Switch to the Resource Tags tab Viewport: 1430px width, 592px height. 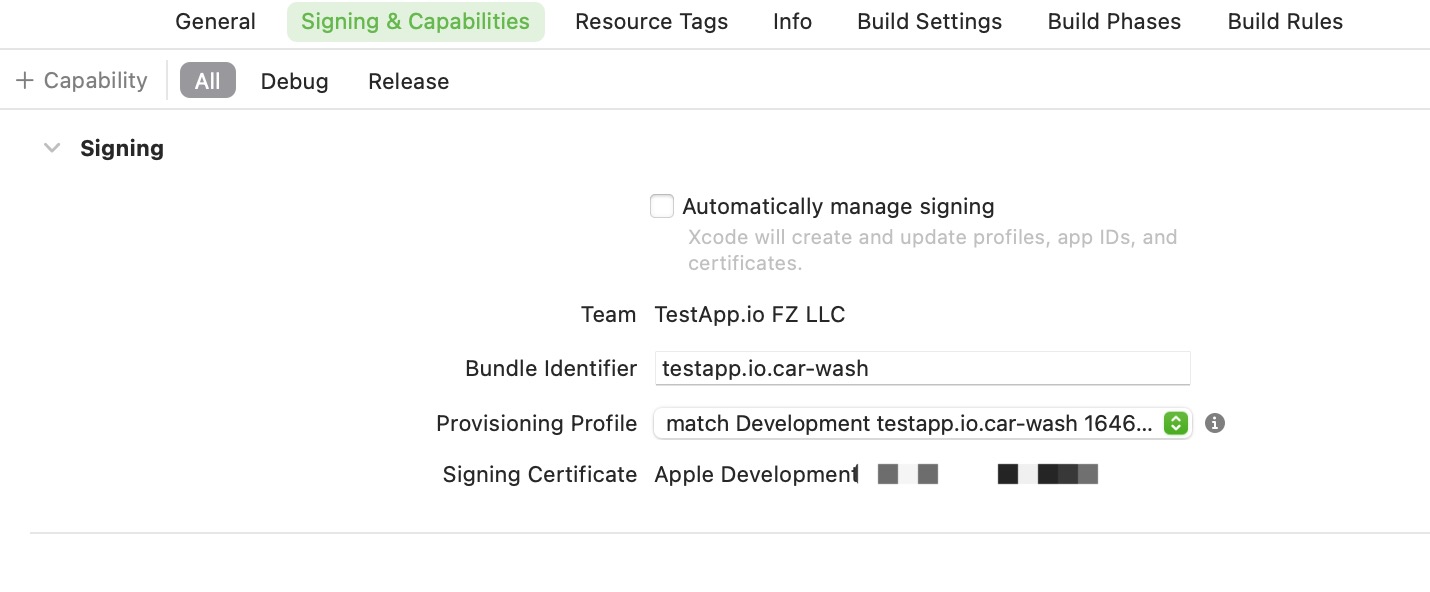pos(651,21)
